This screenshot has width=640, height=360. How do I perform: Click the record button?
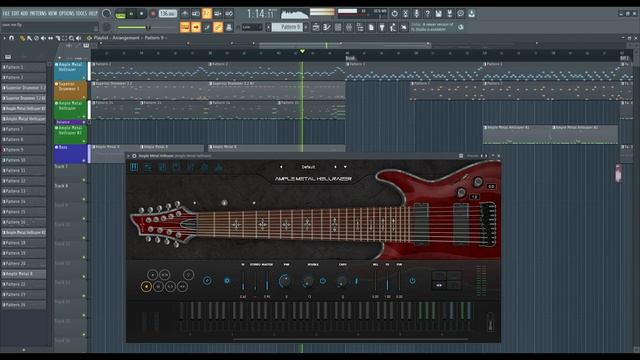(153, 14)
